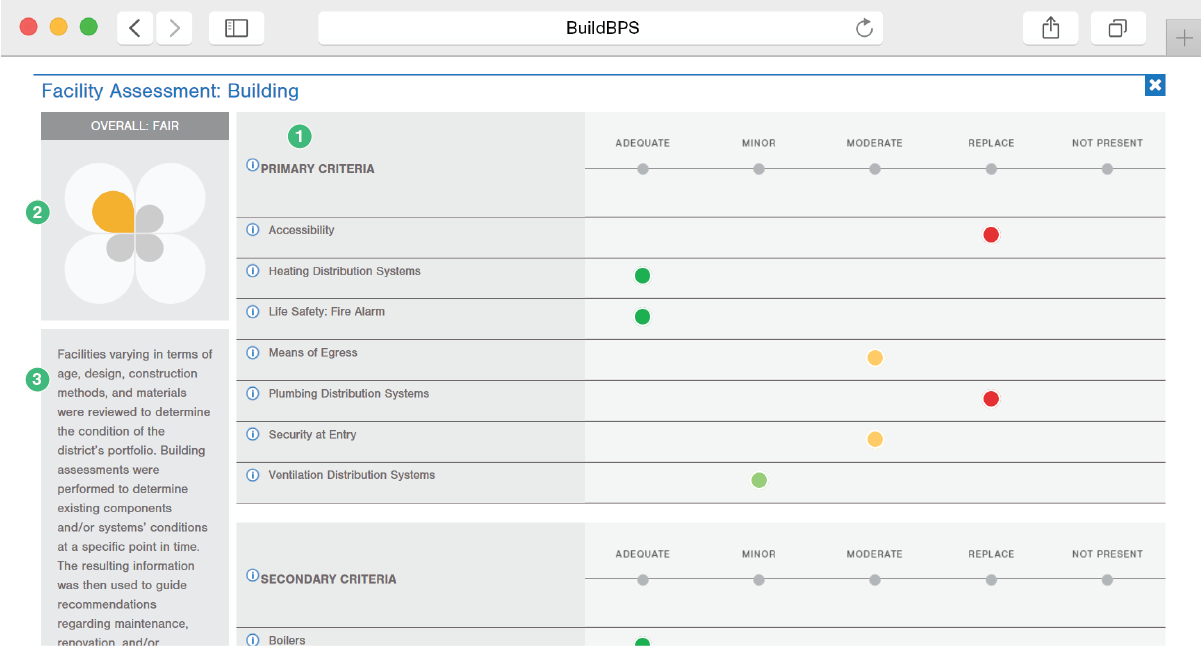The height and width of the screenshot is (646, 1201).
Task: Click the info icon beside Accessibility
Action: [253, 230]
